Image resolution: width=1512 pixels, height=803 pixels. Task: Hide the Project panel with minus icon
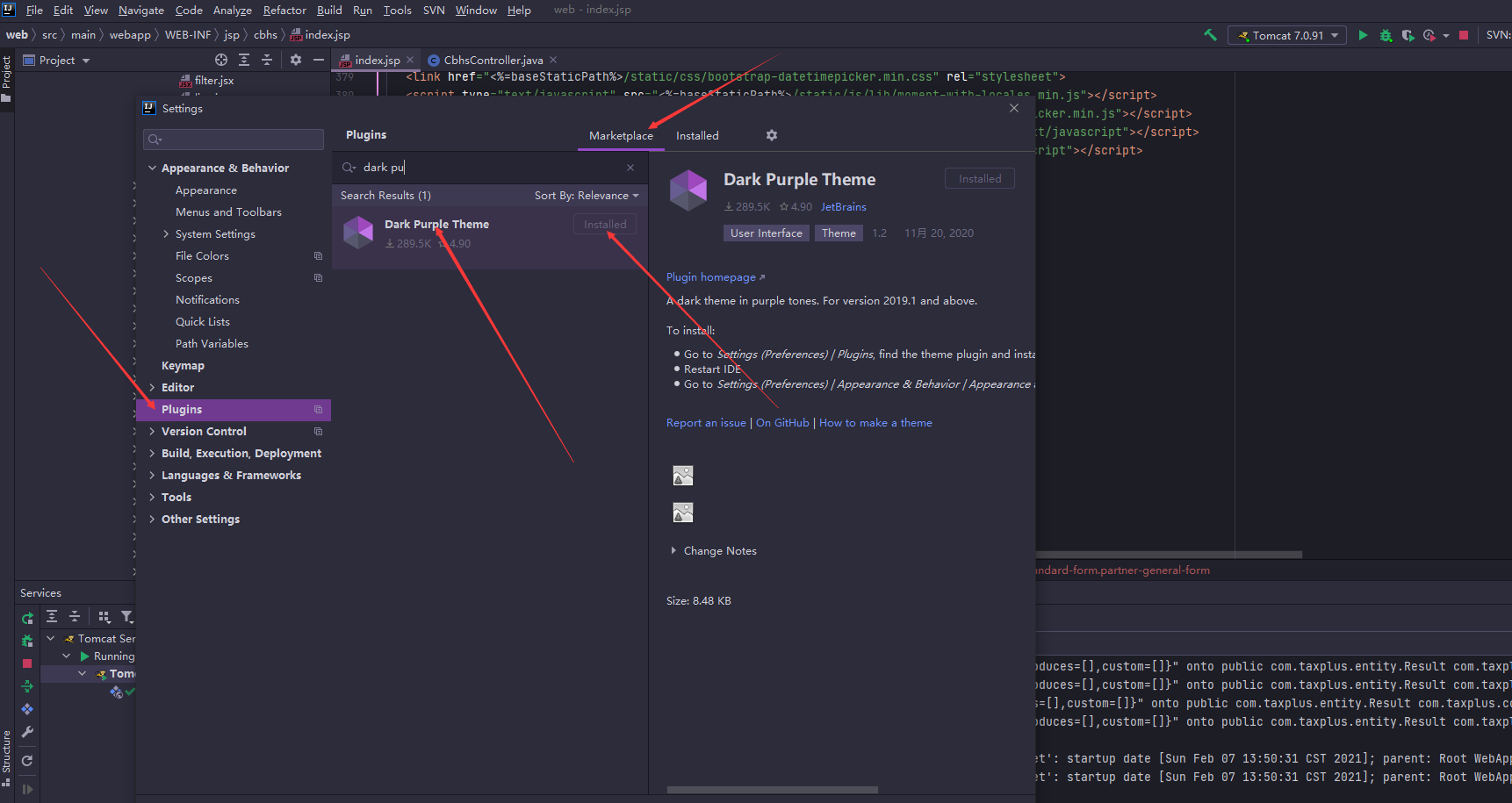click(319, 60)
